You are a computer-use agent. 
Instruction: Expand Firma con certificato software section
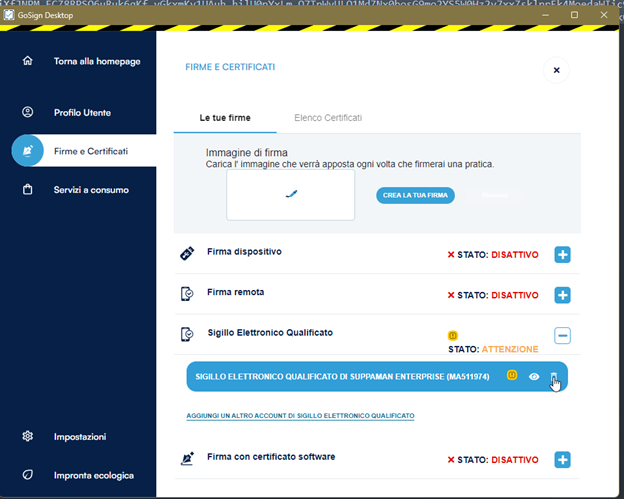tap(562, 459)
